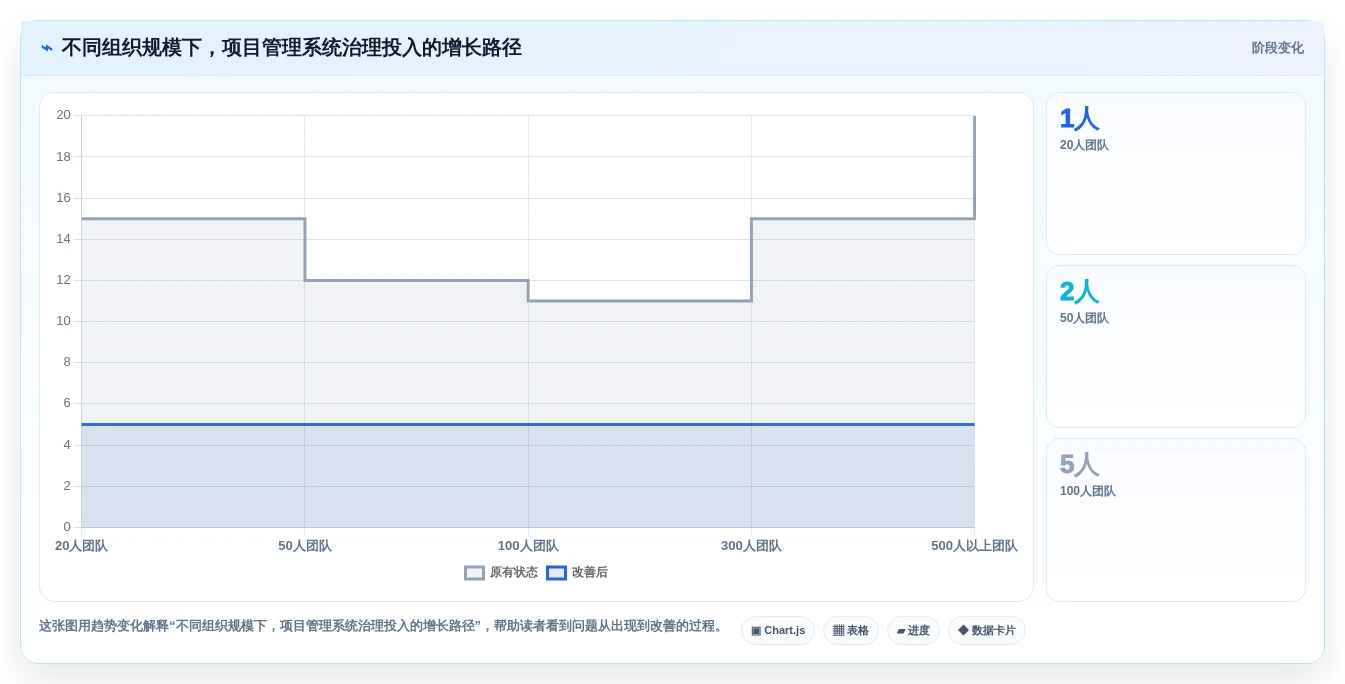Click the 300人团队 x-axis label

pyautogui.click(x=751, y=546)
